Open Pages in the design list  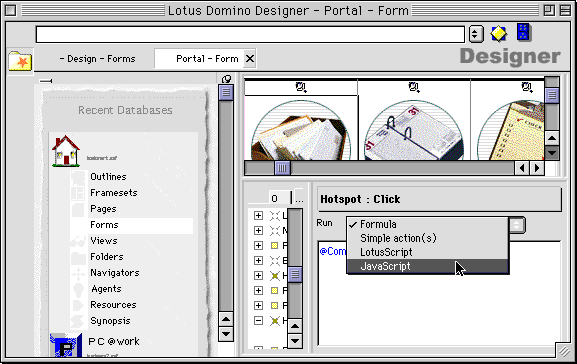click(x=103, y=209)
